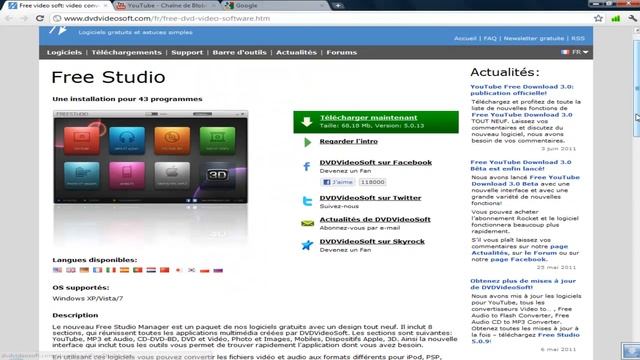Click the Accueil header link
This screenshot has height=360, width=640.
(x=465, y=38)
